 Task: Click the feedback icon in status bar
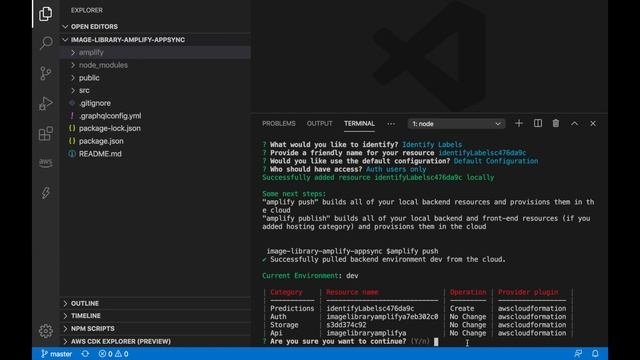coord(578,354)
